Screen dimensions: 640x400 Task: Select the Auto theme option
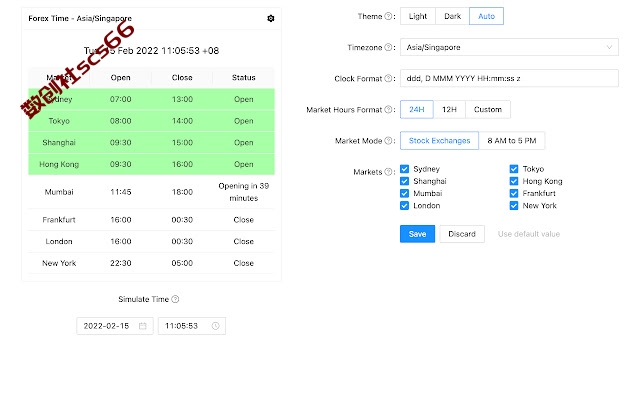(486, 16)
